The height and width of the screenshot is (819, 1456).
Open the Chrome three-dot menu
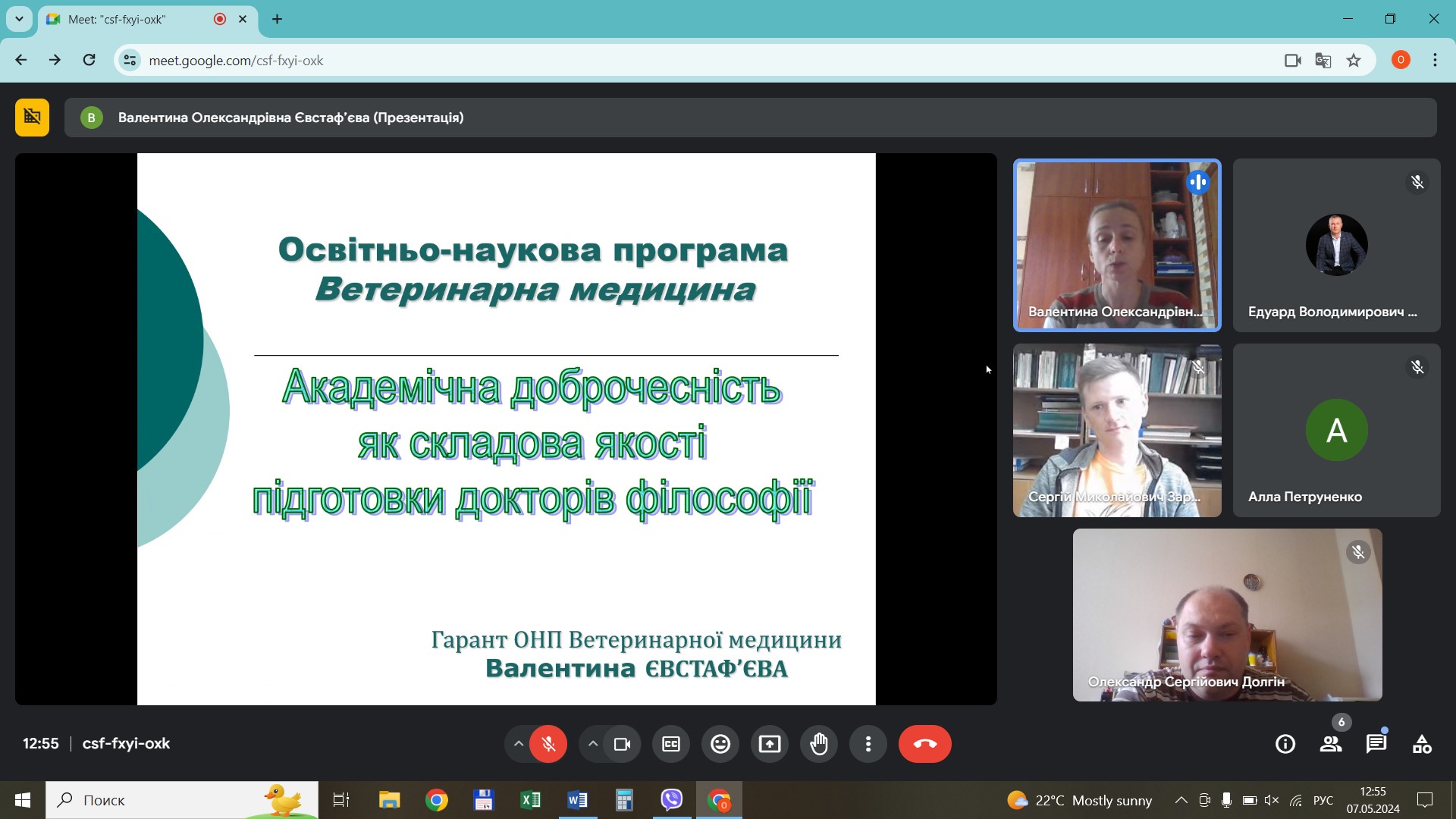[x=1435, y=60]
